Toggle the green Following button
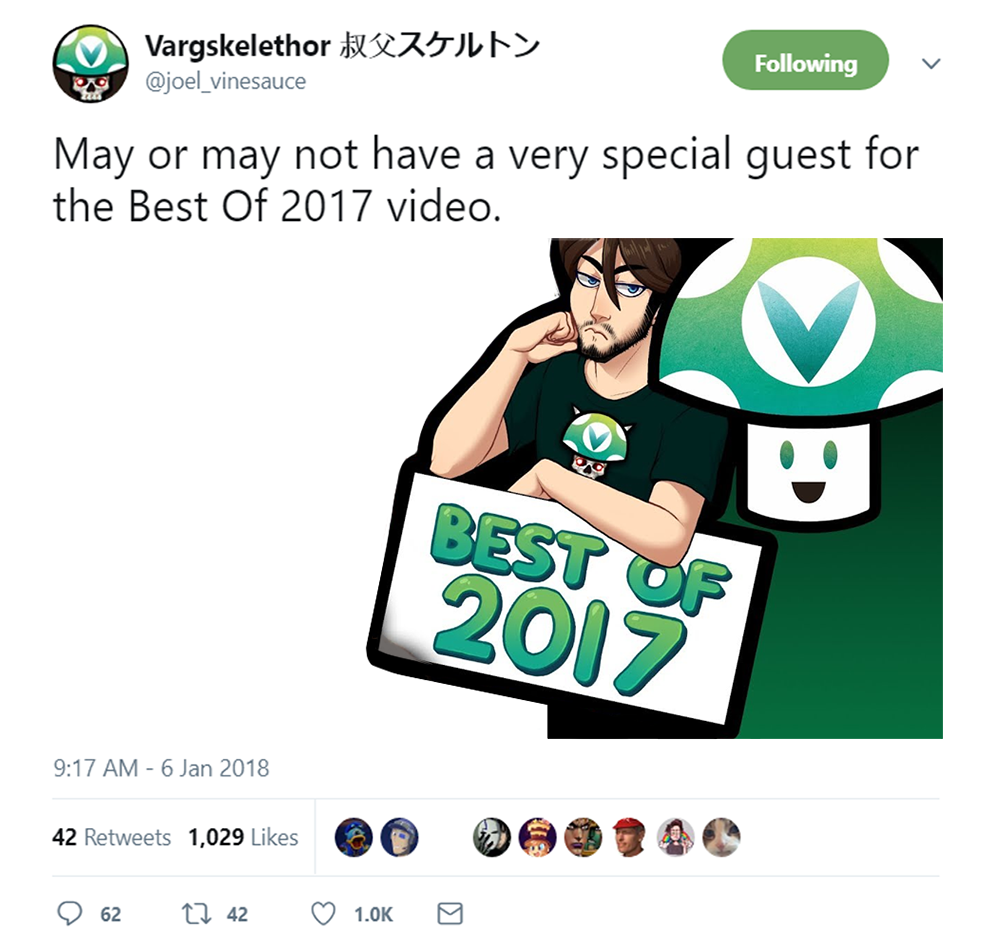Screen dimensions: 996x947 [805, 60]
